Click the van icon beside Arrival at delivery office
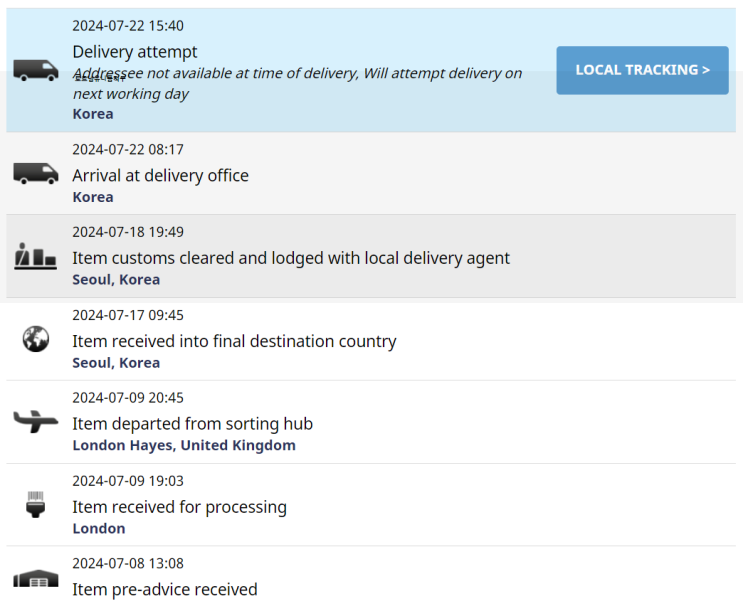This screenshot has width=743, height=606. coord(36,174)
